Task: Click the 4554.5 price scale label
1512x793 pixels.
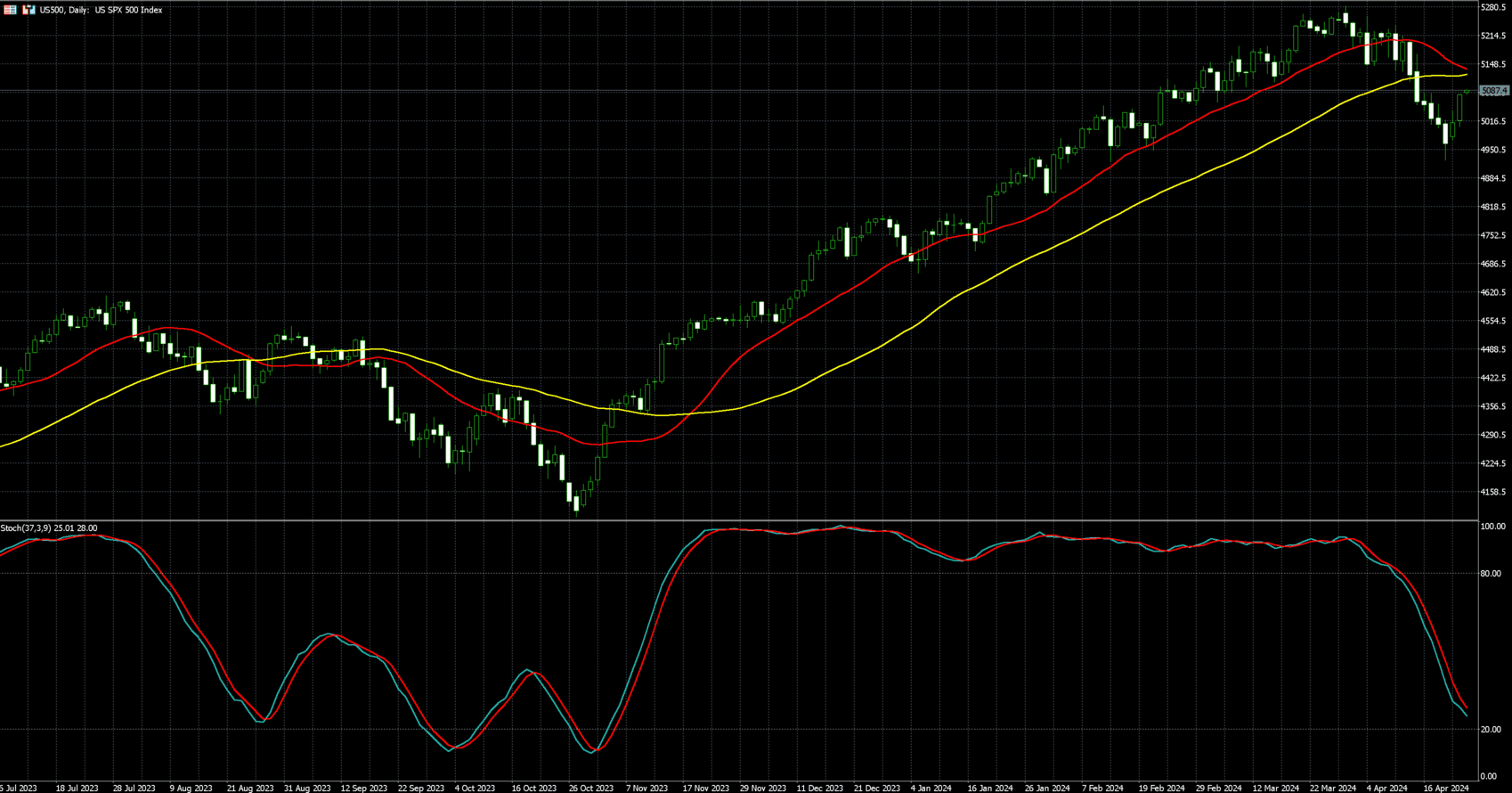Action: click(1493, 321)
